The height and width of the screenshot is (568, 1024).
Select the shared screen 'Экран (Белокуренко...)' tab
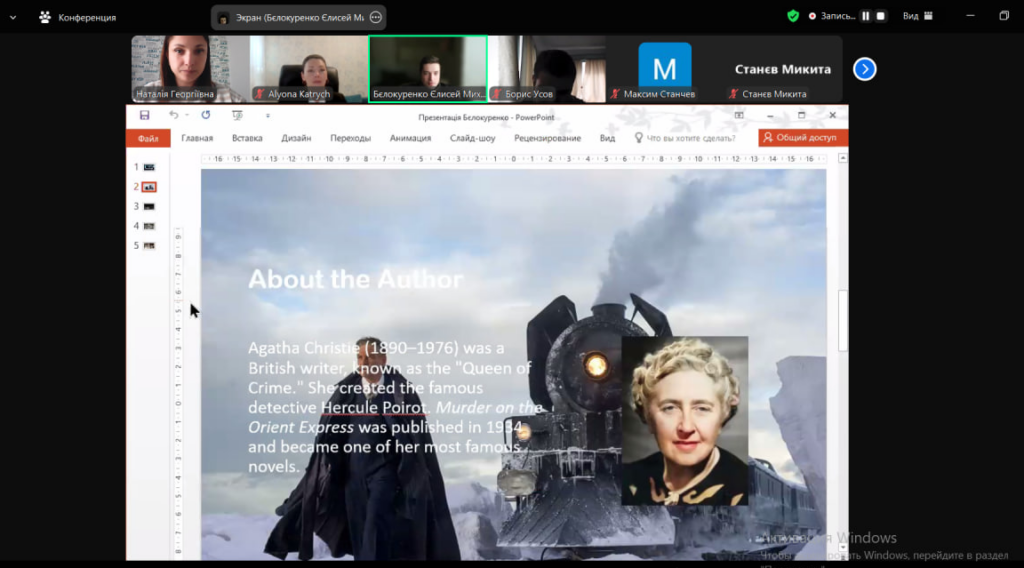click(298, 18)
